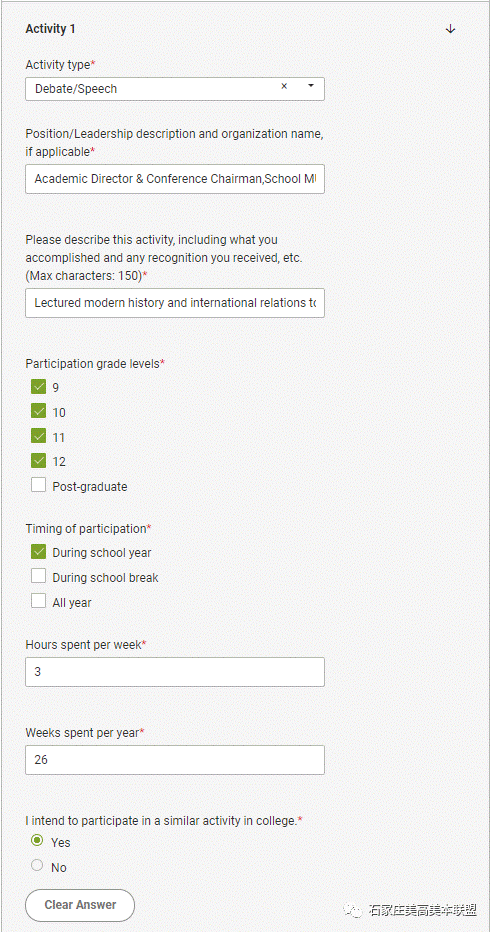Uncheck grade level 11

point(39,436)
